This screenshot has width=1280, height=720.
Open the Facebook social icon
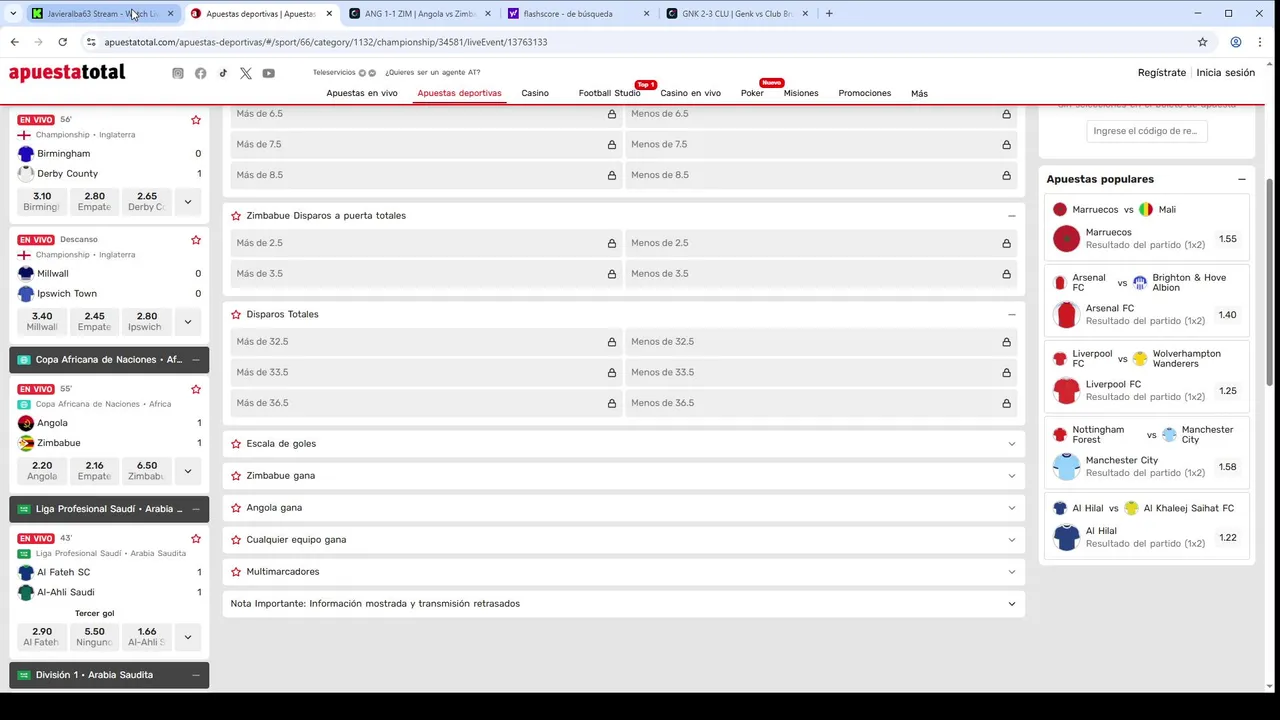pyautogui.click(x=201, y=73)
